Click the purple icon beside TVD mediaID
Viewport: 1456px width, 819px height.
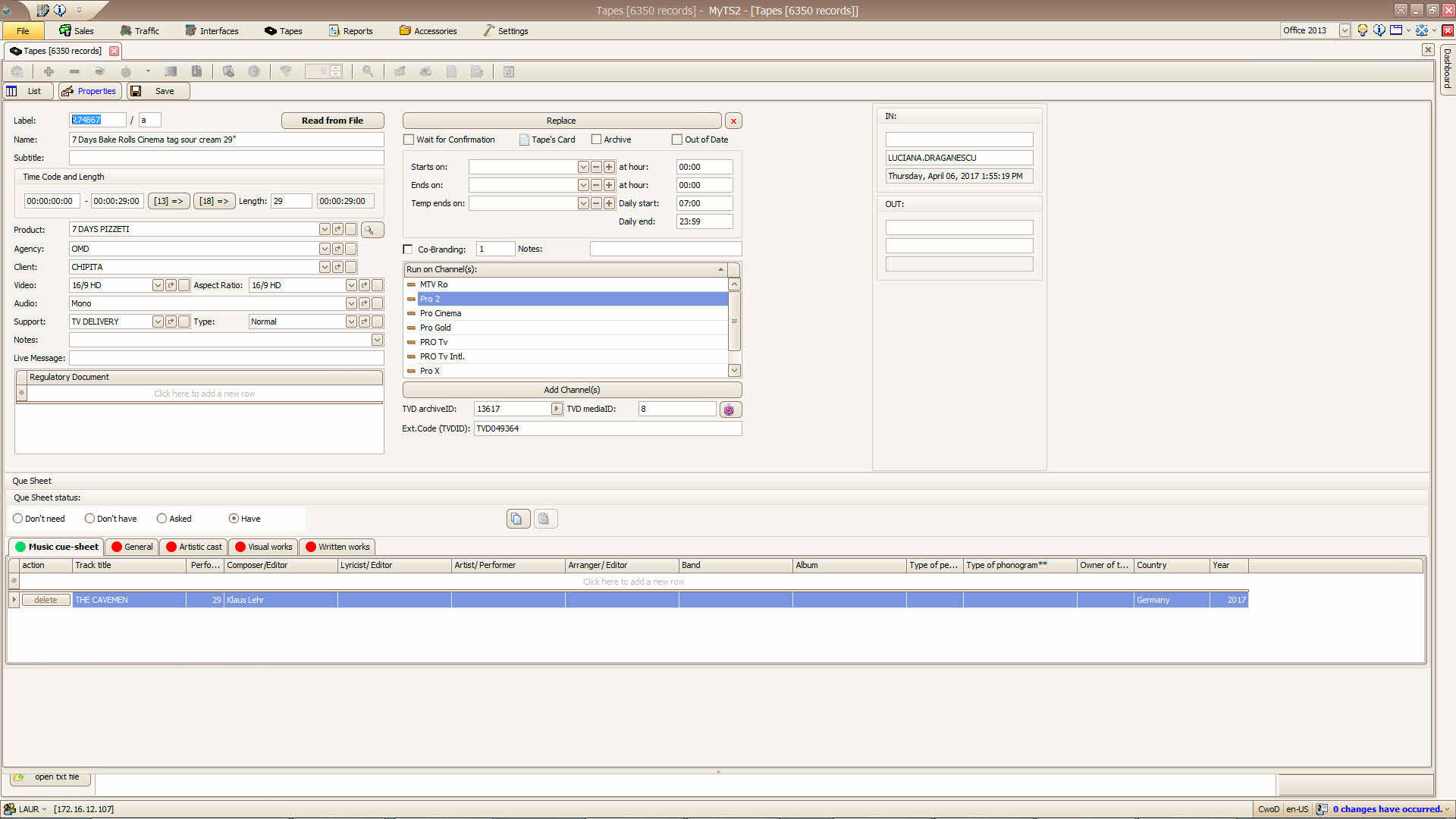[730, 409]
